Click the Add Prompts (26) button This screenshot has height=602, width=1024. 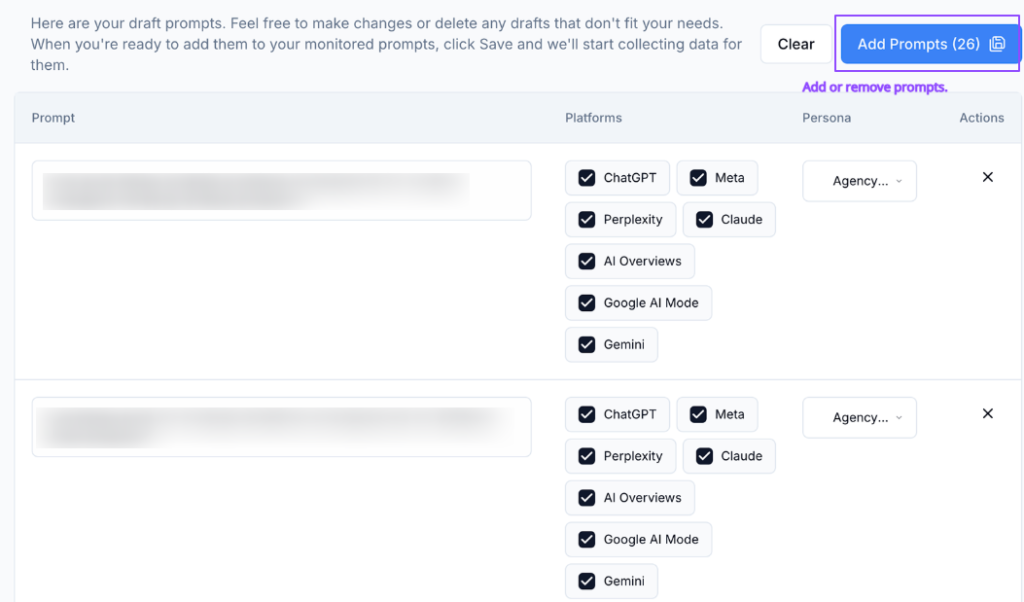(918, 44)
